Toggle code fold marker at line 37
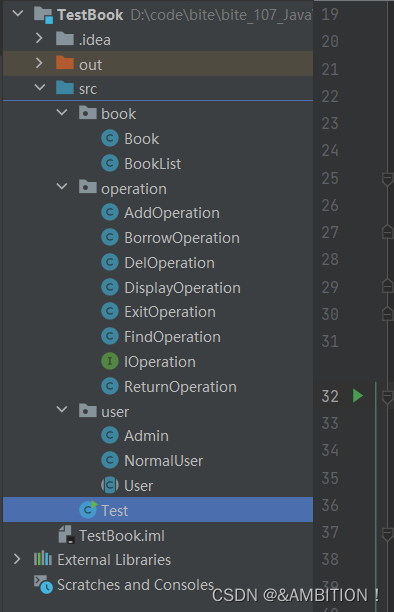 (387, 534)
